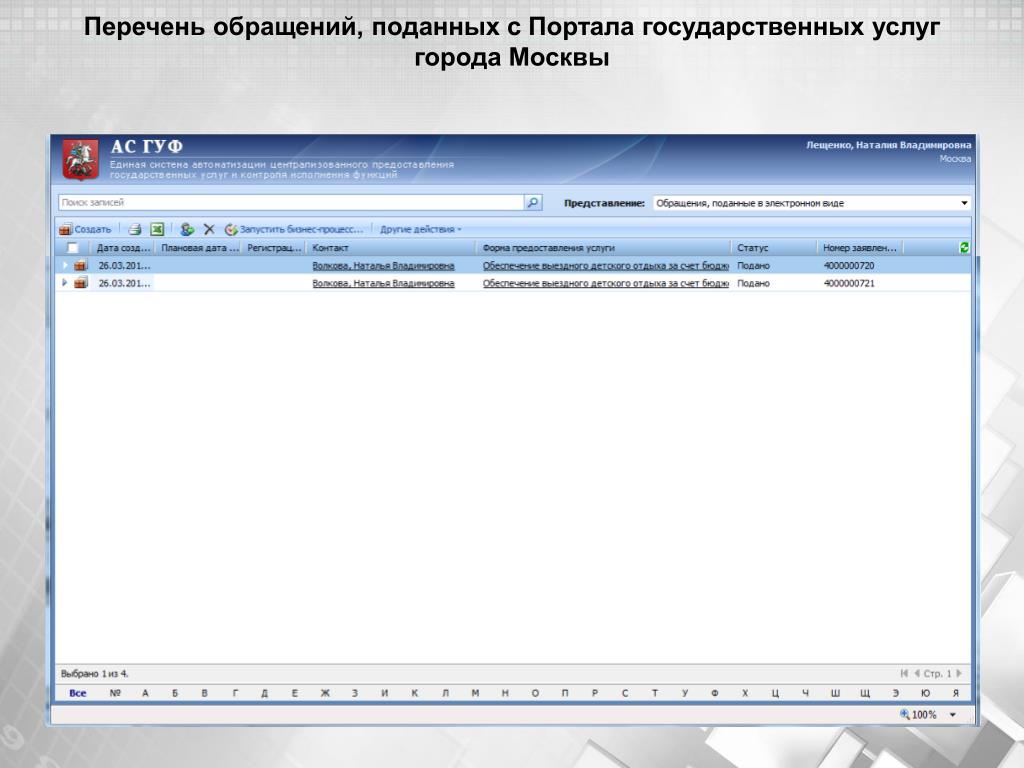Click status Подано in row 4000000720

point(754,266)
